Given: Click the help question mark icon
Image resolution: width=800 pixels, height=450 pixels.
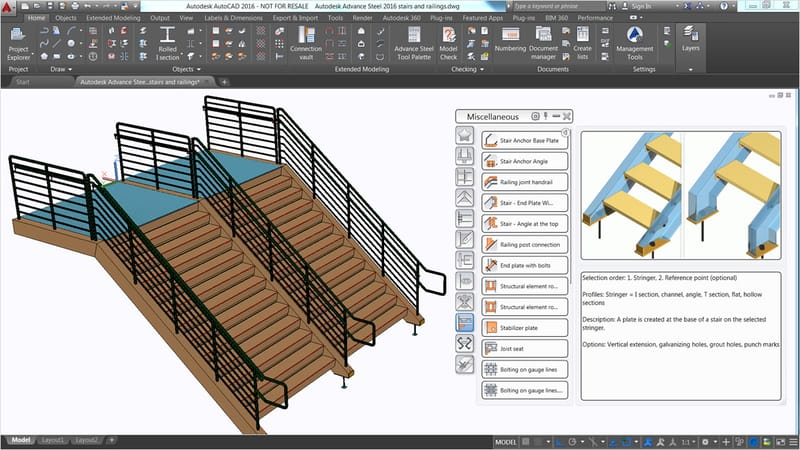Looking at the screenshot, I should [724, 6].
